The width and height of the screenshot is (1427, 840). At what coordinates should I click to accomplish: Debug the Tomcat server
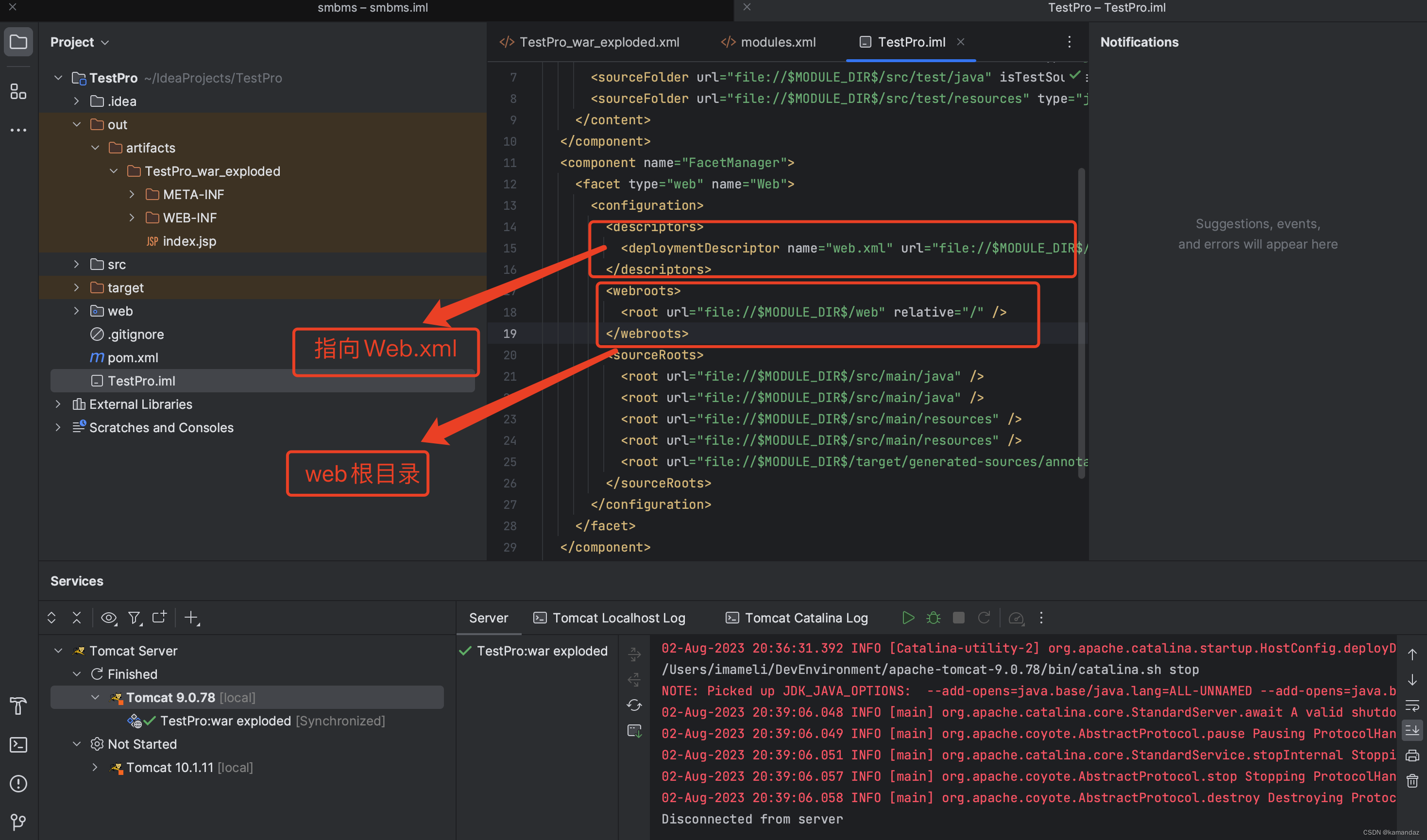pos(933,618)
